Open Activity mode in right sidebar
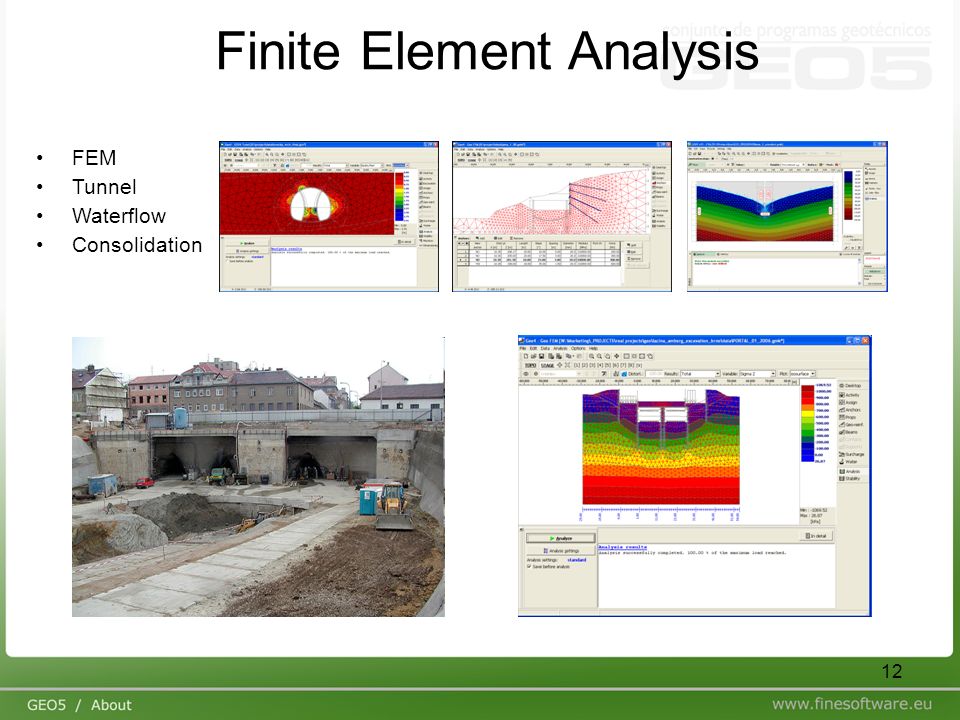 (x=850, y=395)
